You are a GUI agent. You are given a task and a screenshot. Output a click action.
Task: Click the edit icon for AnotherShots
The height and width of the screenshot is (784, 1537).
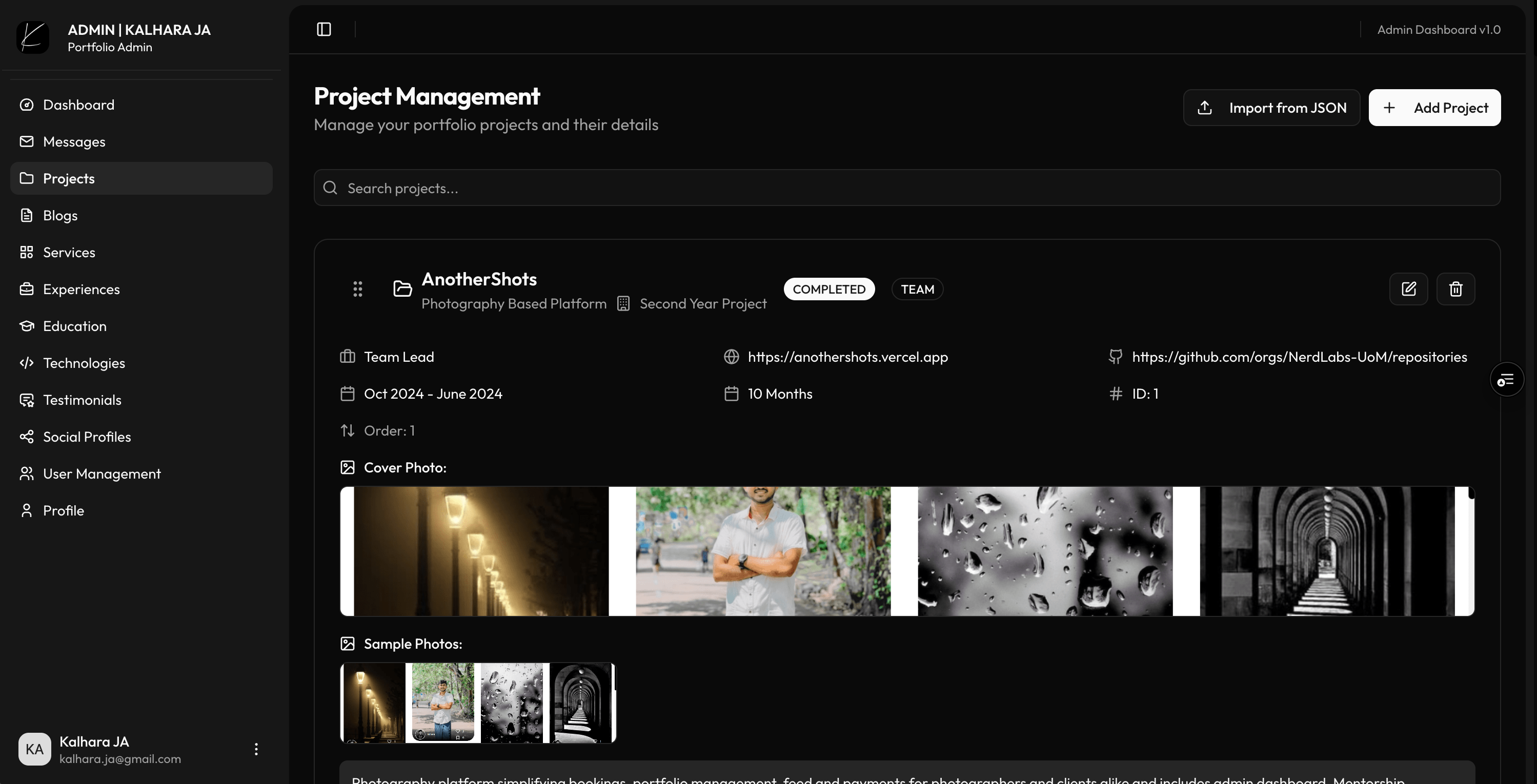(1408, 289)
